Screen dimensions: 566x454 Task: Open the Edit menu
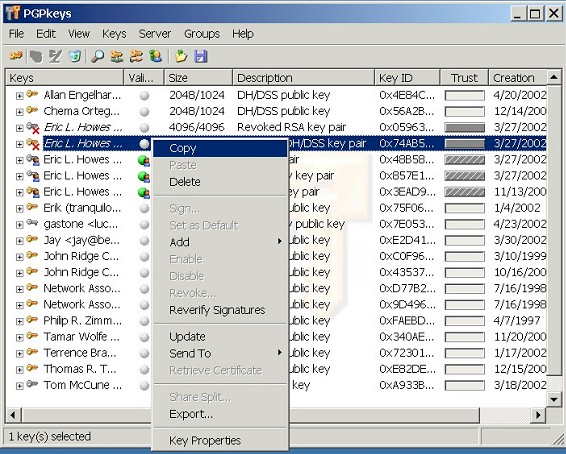tap(46, 34)
